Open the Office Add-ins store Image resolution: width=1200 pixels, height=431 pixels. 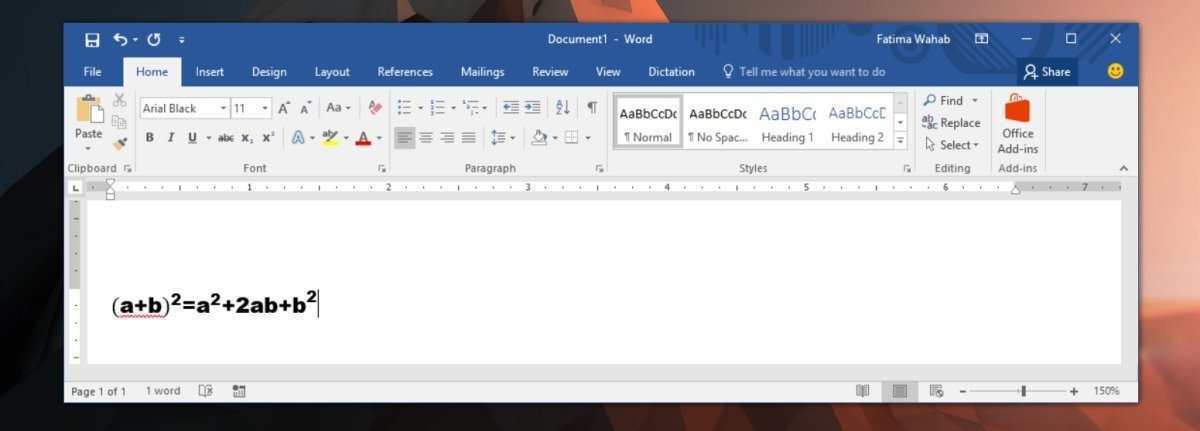(x=1017, y=125)
